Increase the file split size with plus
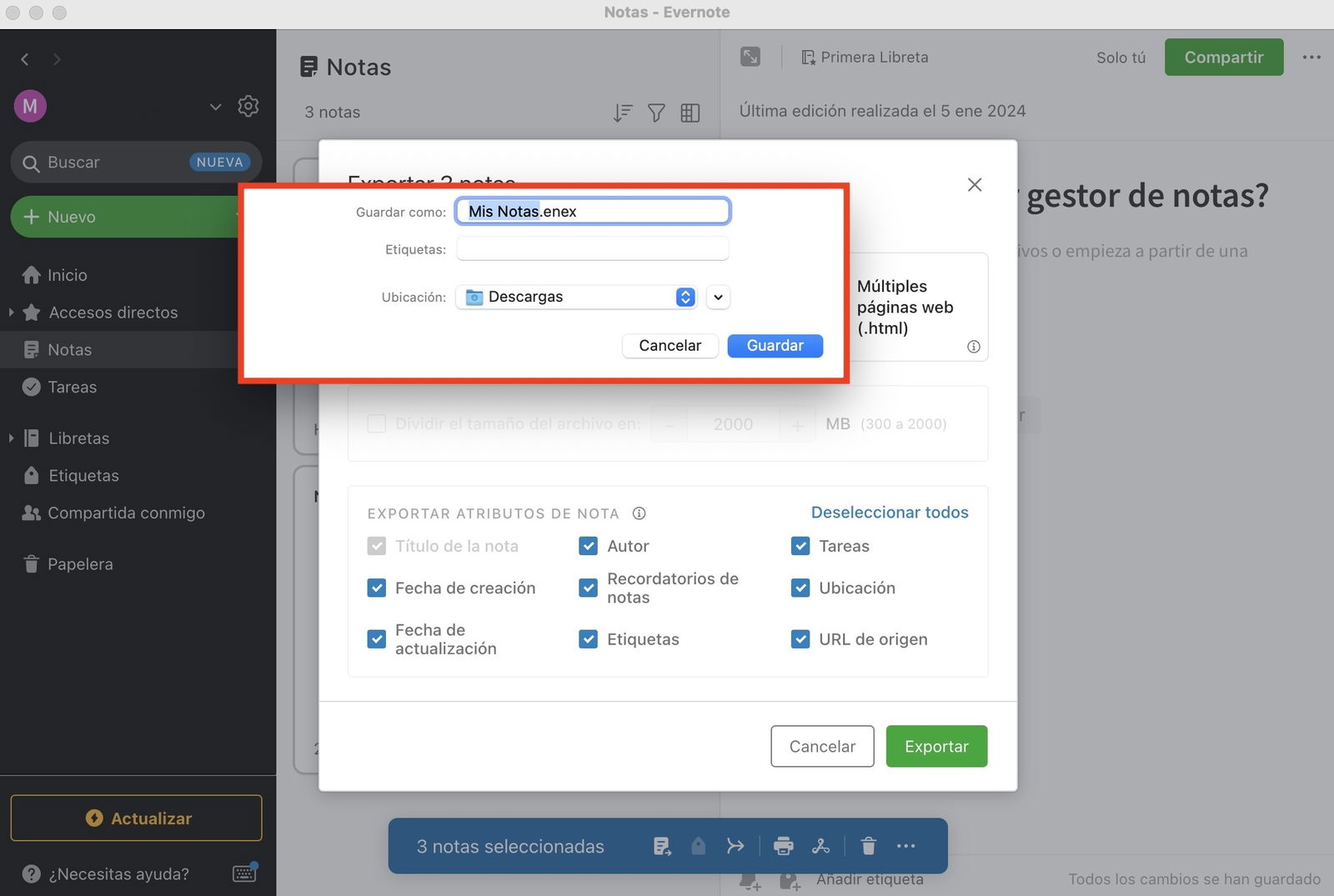The height and width of the screenshot is (896, 1334). click(x=797, y=425)
